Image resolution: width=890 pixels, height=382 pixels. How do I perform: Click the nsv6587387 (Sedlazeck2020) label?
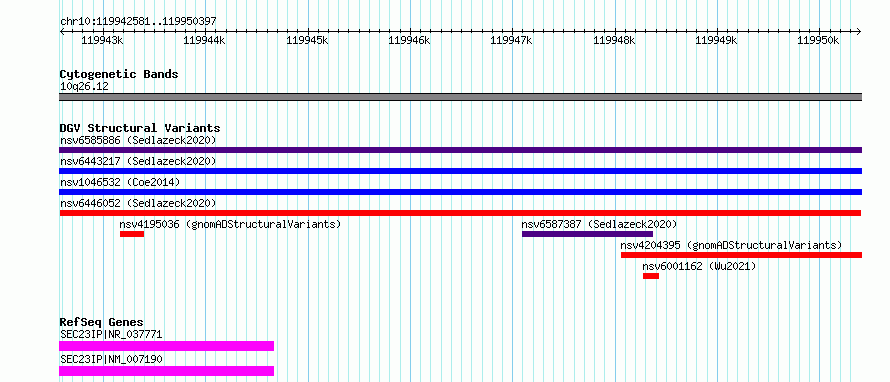[599, 224]
